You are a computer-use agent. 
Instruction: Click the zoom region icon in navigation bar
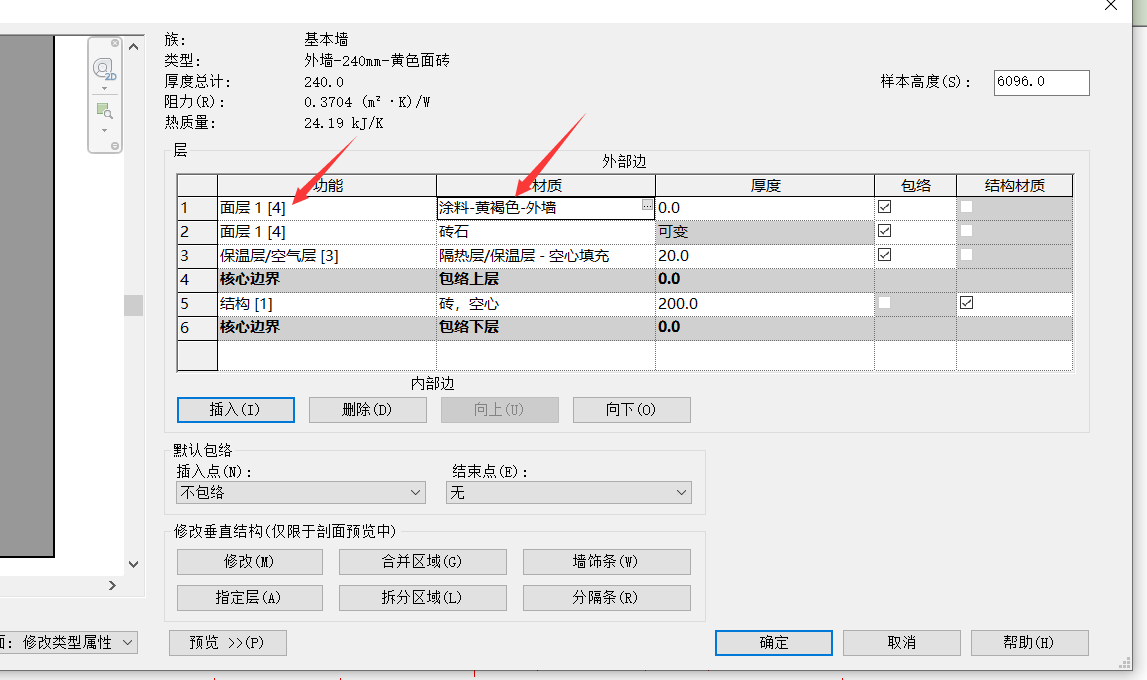104,110
